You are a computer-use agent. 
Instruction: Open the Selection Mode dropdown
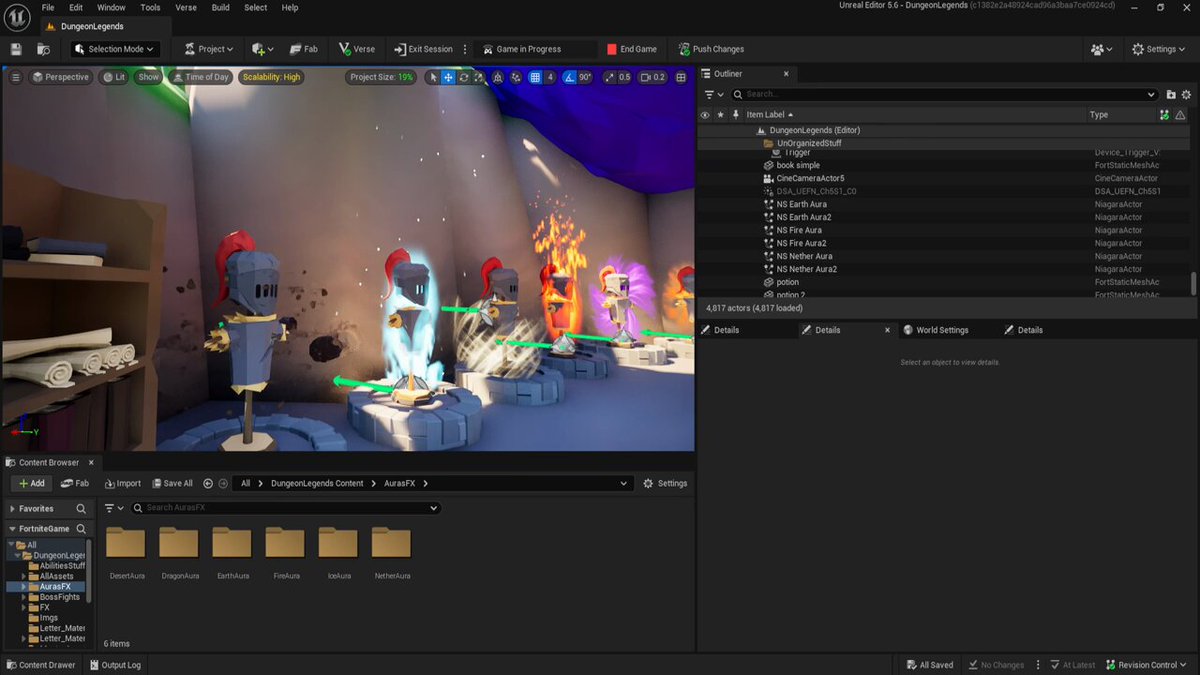(x=116, y=49)
